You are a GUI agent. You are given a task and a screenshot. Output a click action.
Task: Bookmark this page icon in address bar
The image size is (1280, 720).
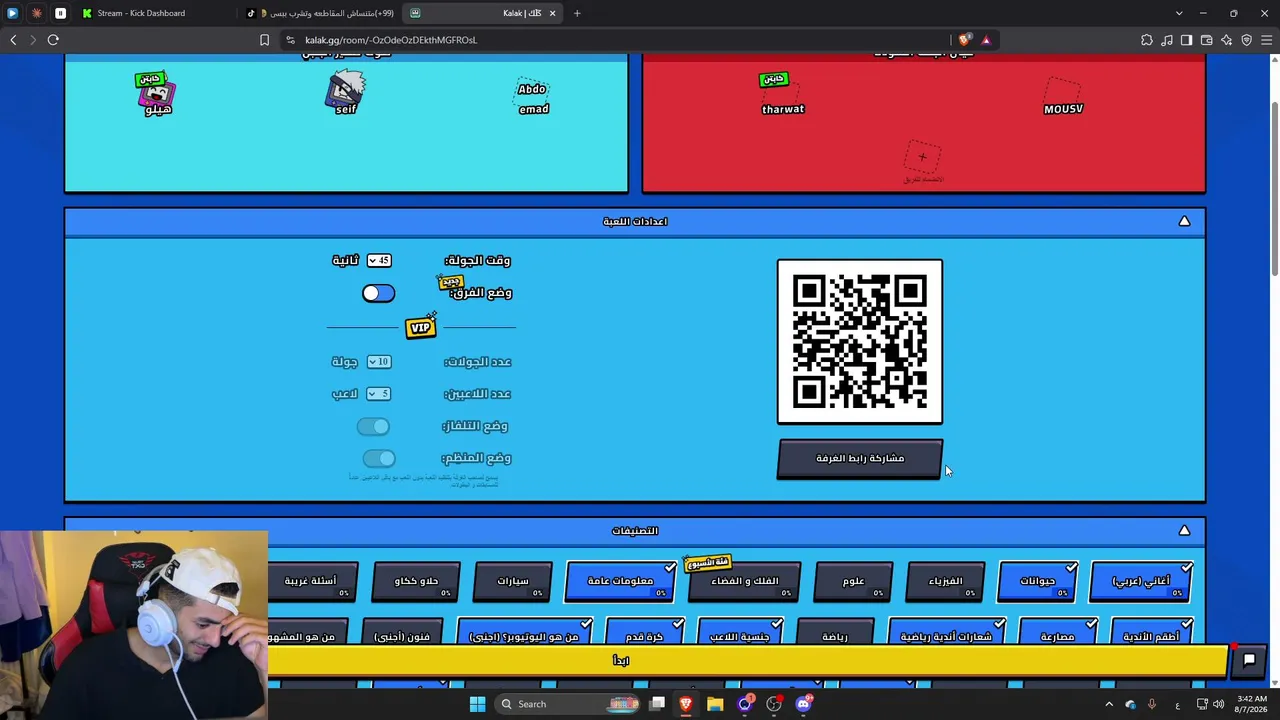tap(264, 40)
